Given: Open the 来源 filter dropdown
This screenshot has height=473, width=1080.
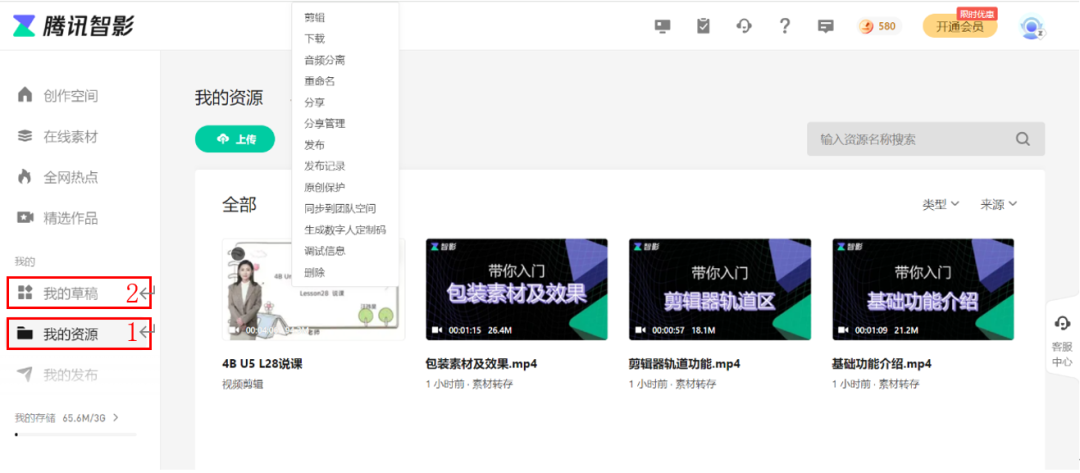Looking at the screenshot, I should click(x=999, y=204).
